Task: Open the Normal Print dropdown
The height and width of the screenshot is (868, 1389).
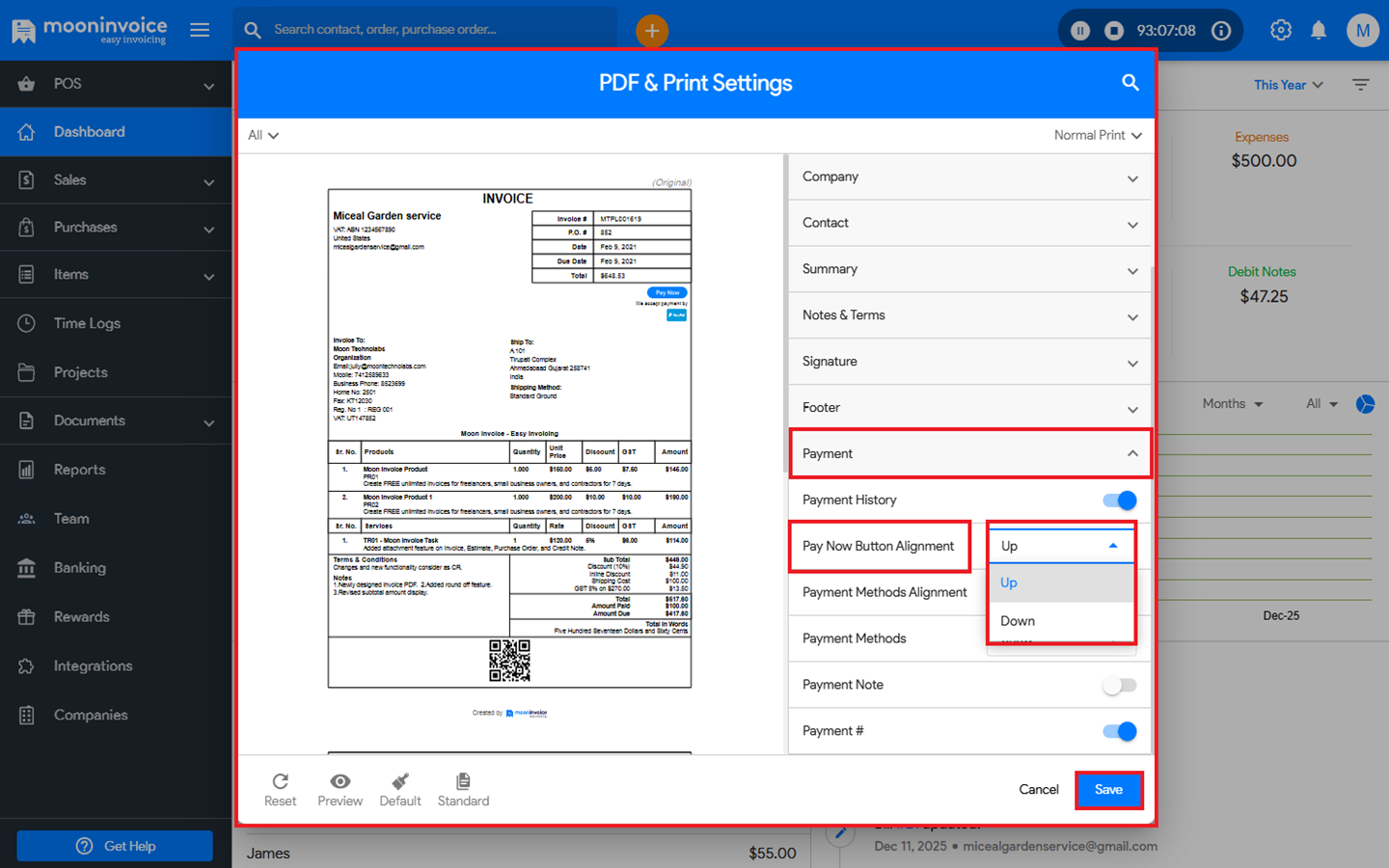Action: click(x=1098, y=135)
